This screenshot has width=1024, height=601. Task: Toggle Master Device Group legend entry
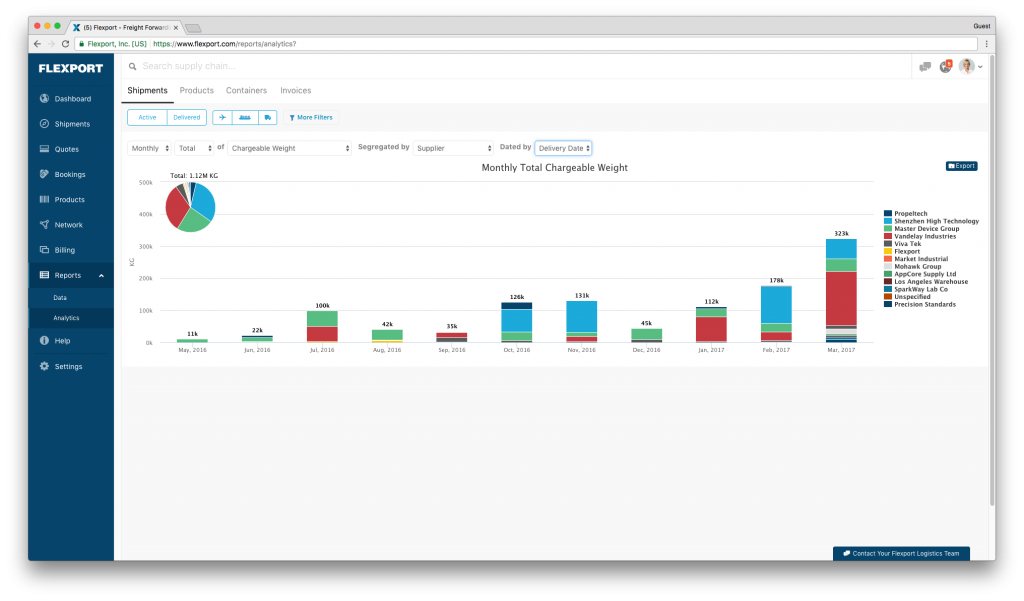click(921, 229)
